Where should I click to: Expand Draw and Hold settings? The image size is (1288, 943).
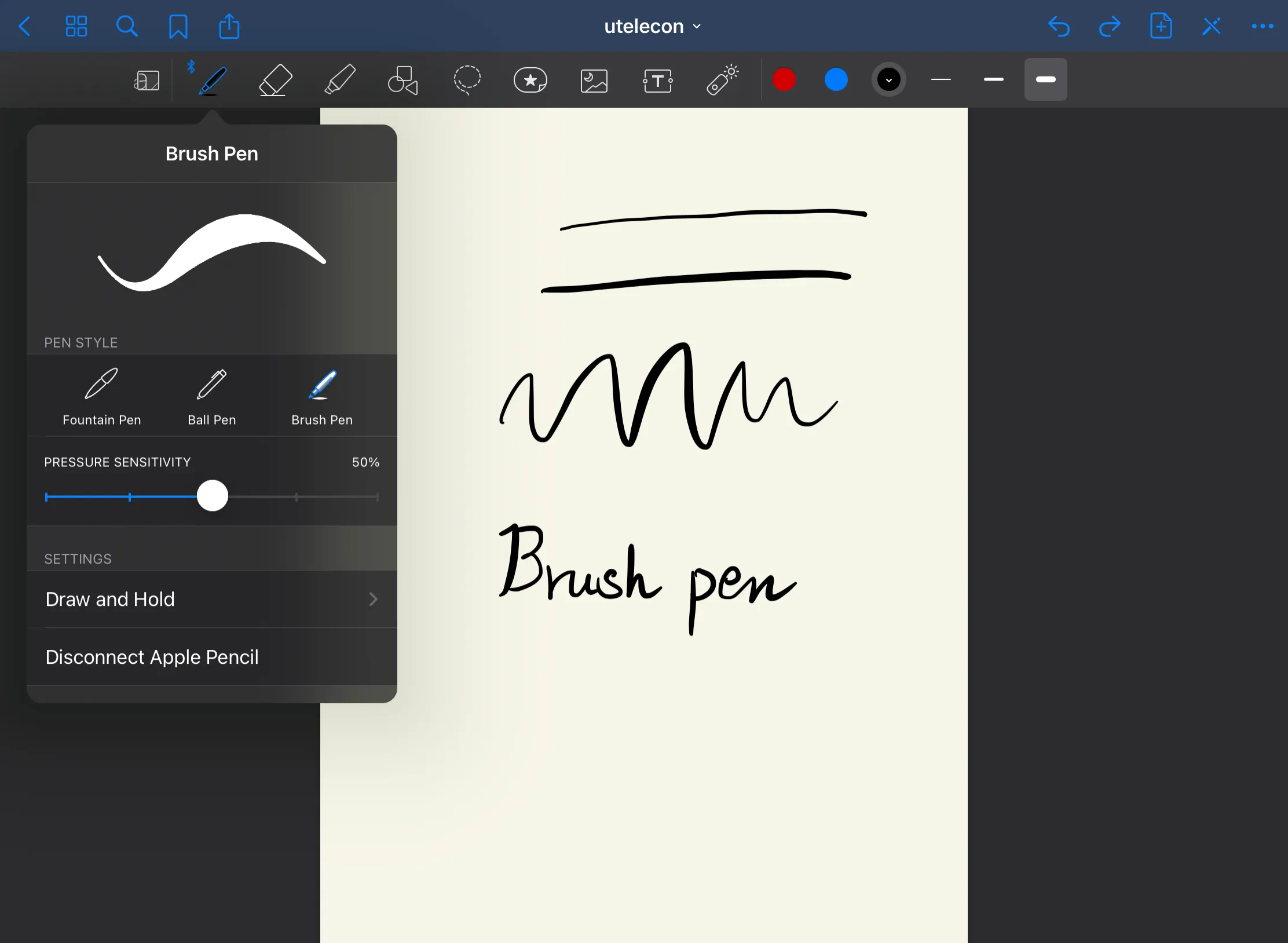click(x=212, y=599)
